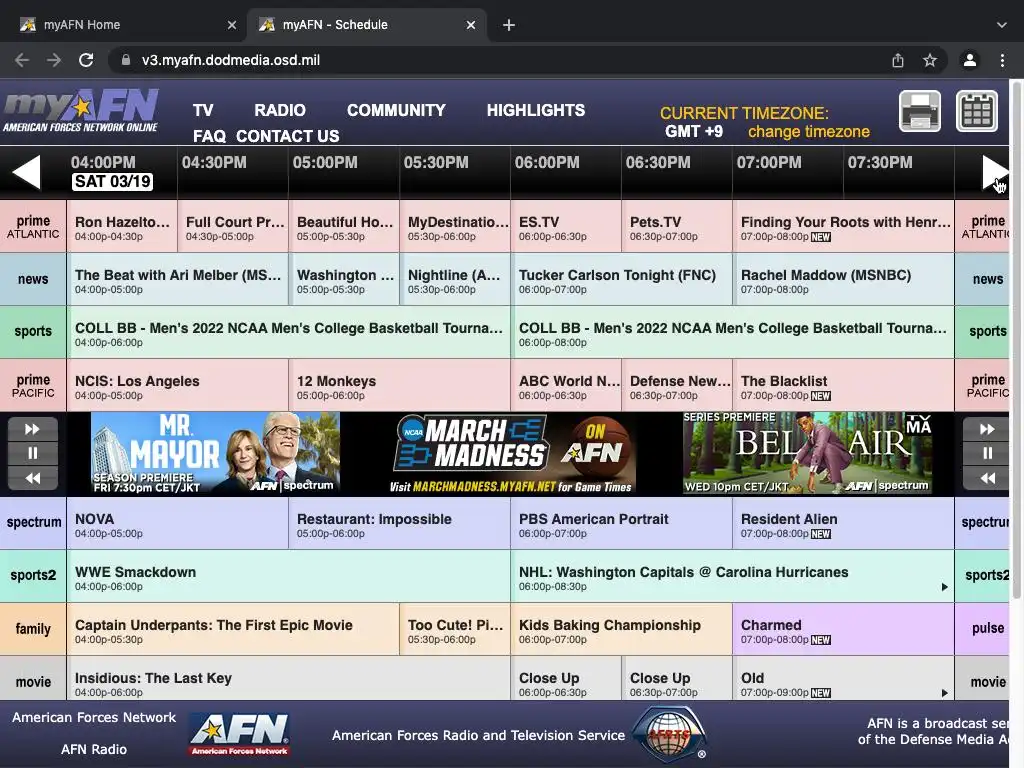Open March Madness on AFN banner
Viewport: 1024px width, 768px height.
click(512, 453)
